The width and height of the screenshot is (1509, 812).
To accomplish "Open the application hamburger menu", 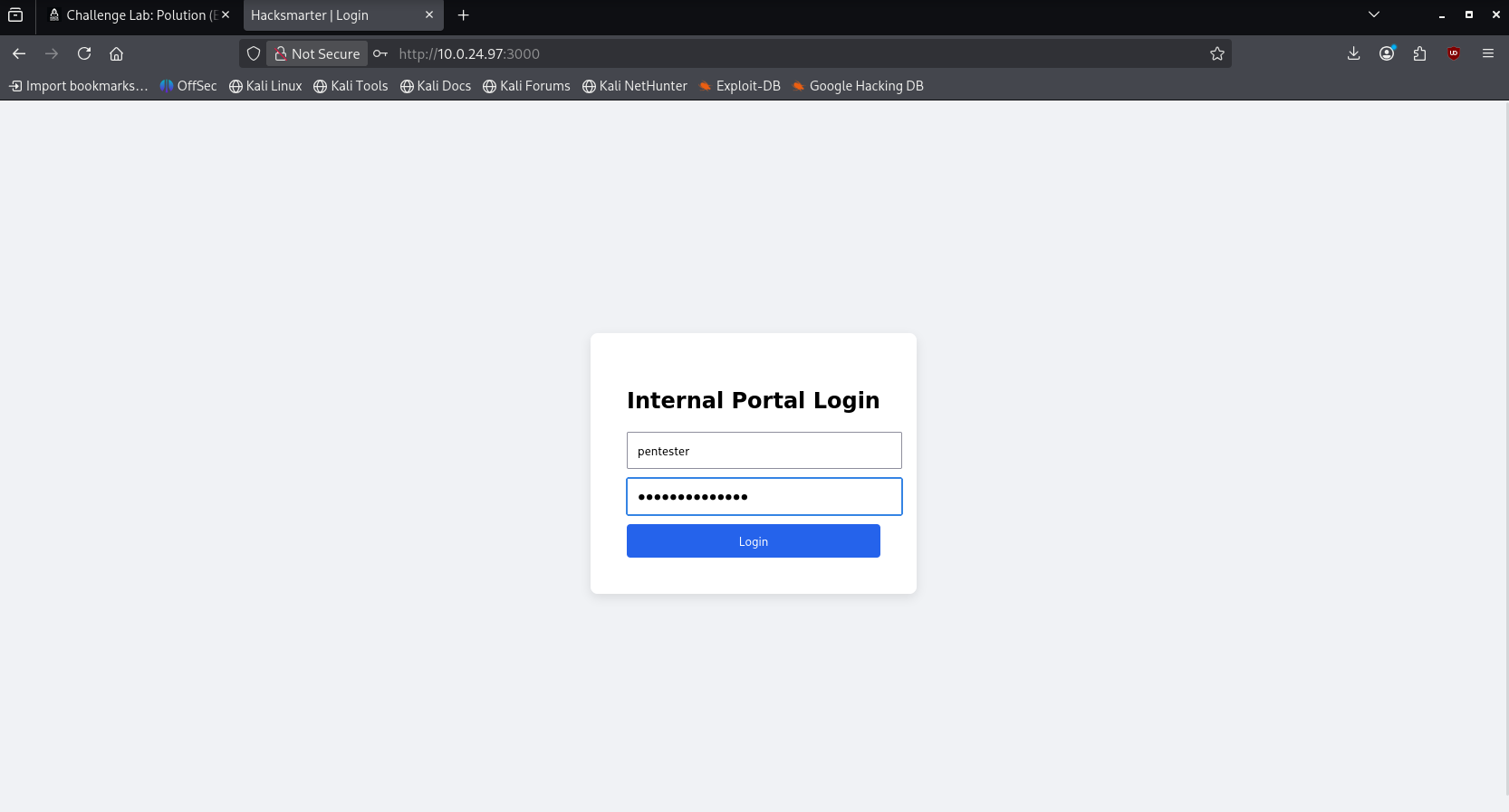I will pos(1487,53).
